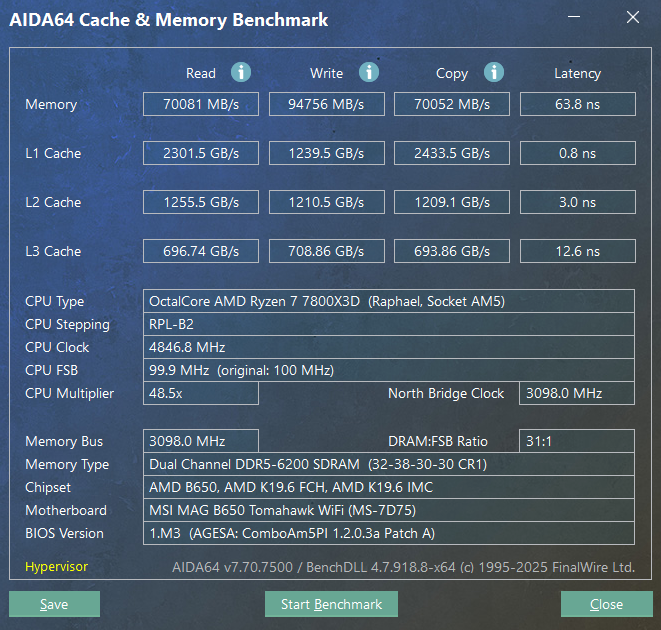Click DRAM:FSB Ratio value 31:1
Viewport: 661px width, 630px height.
click(x=577, y=441)
